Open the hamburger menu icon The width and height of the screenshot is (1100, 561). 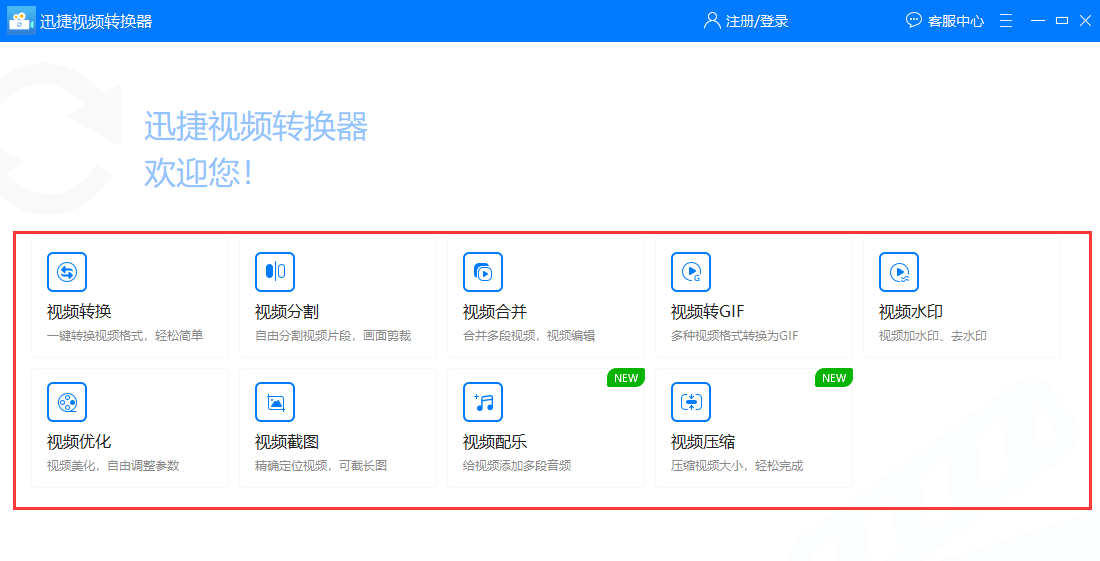pyautogui.click(x=1006, y=20)
